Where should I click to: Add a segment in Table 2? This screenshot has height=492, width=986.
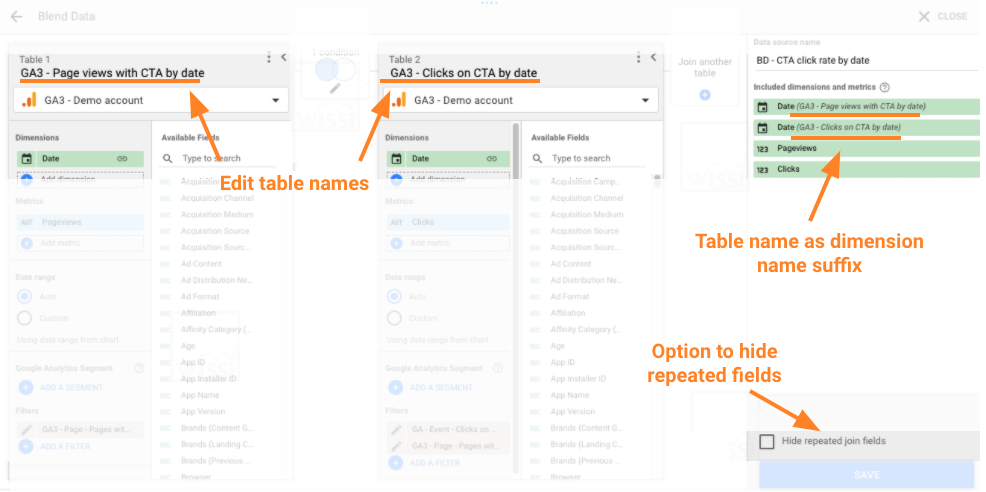431,388
